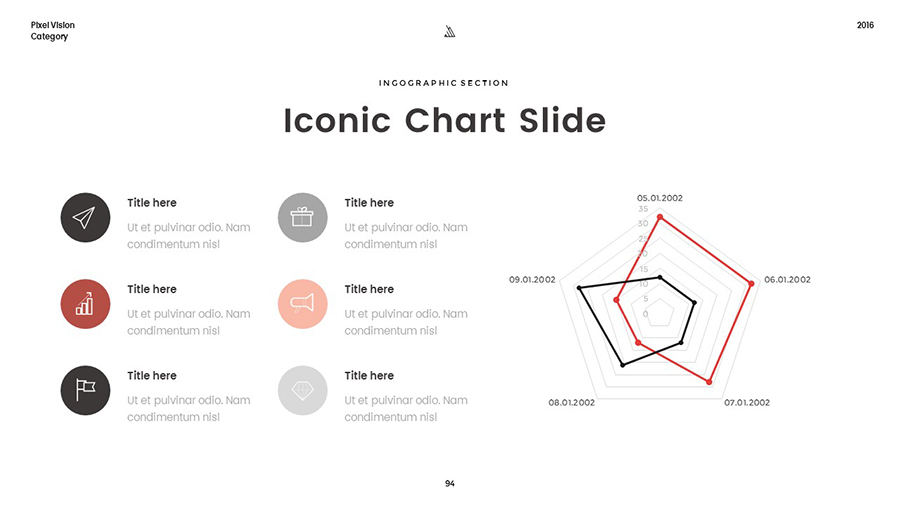The height and width of the screenshot is (506, 900).
Task: Click the 07.01.2002 chart label
Action: (747, 403)
